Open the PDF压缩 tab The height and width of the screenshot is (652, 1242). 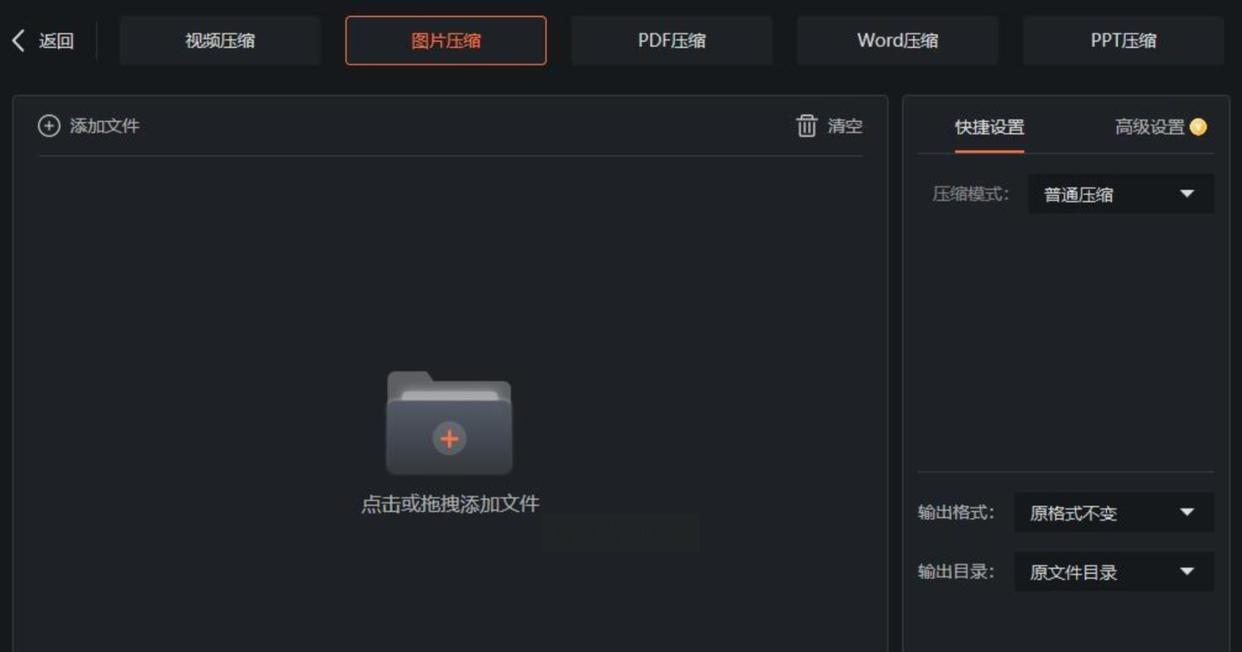pos(672,41)
